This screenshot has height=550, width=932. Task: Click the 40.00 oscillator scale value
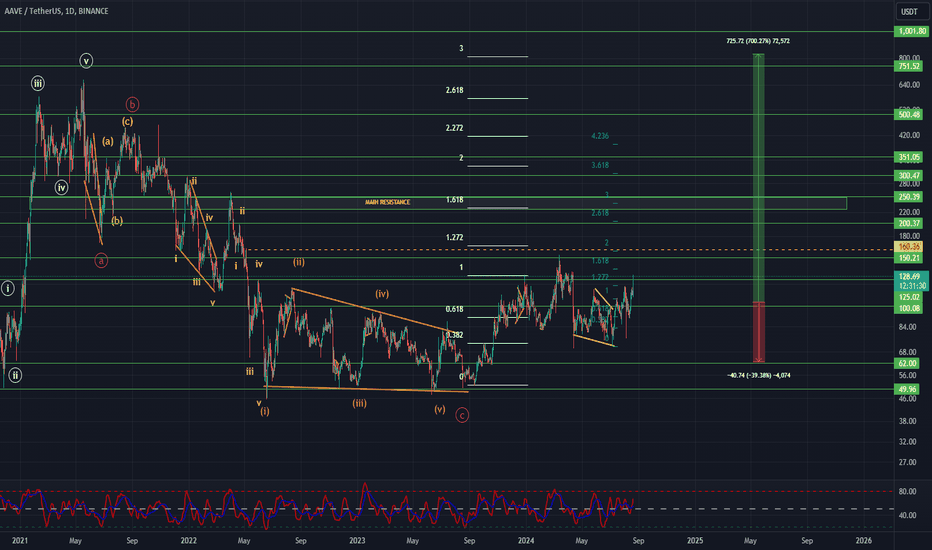coord(908,516)
